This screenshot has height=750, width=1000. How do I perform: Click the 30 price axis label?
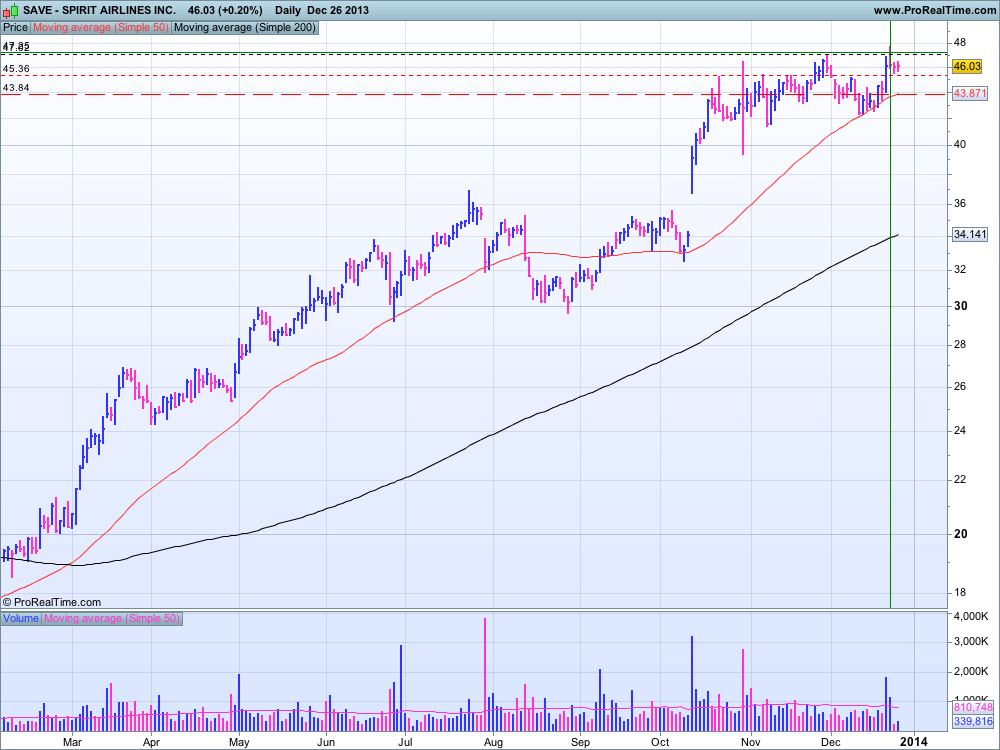(x=960, y=305)
